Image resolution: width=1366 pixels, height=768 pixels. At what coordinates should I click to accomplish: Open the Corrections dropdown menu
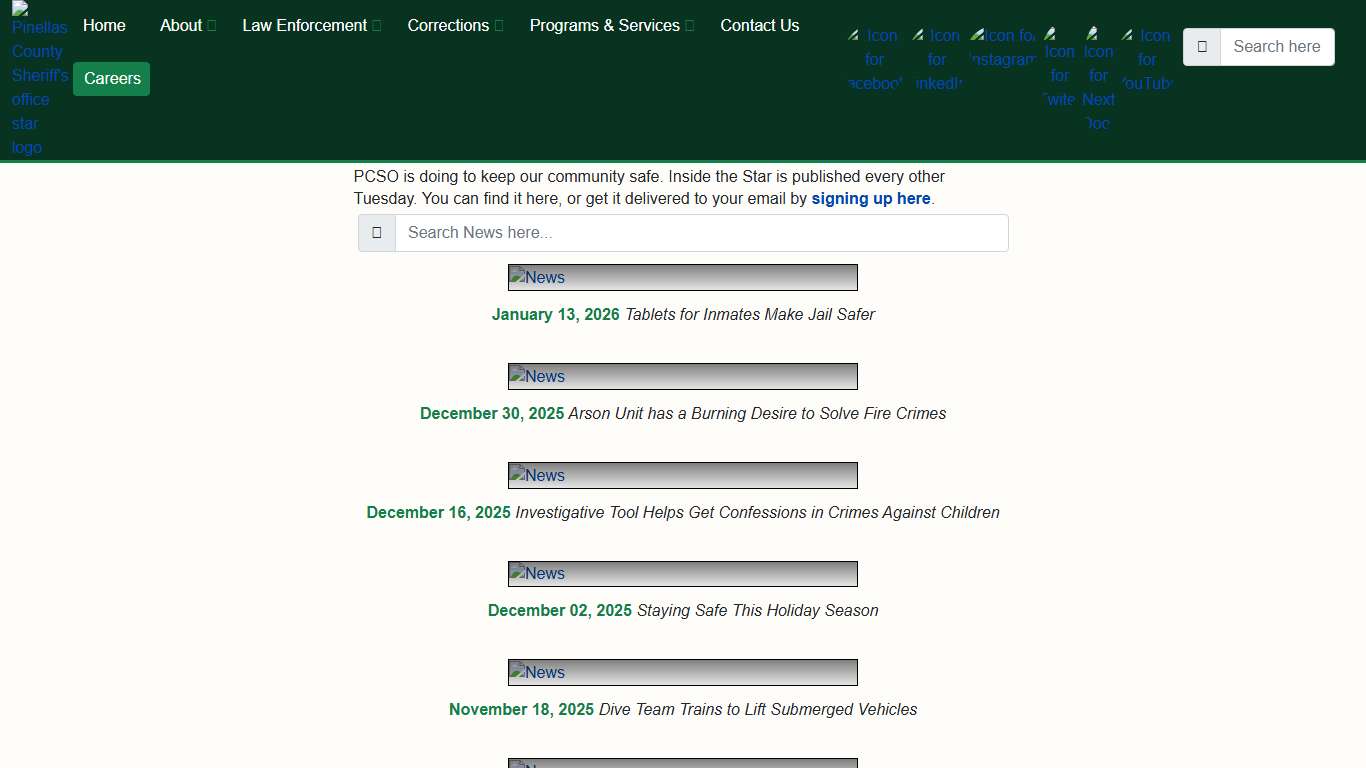tap(455, 26)
